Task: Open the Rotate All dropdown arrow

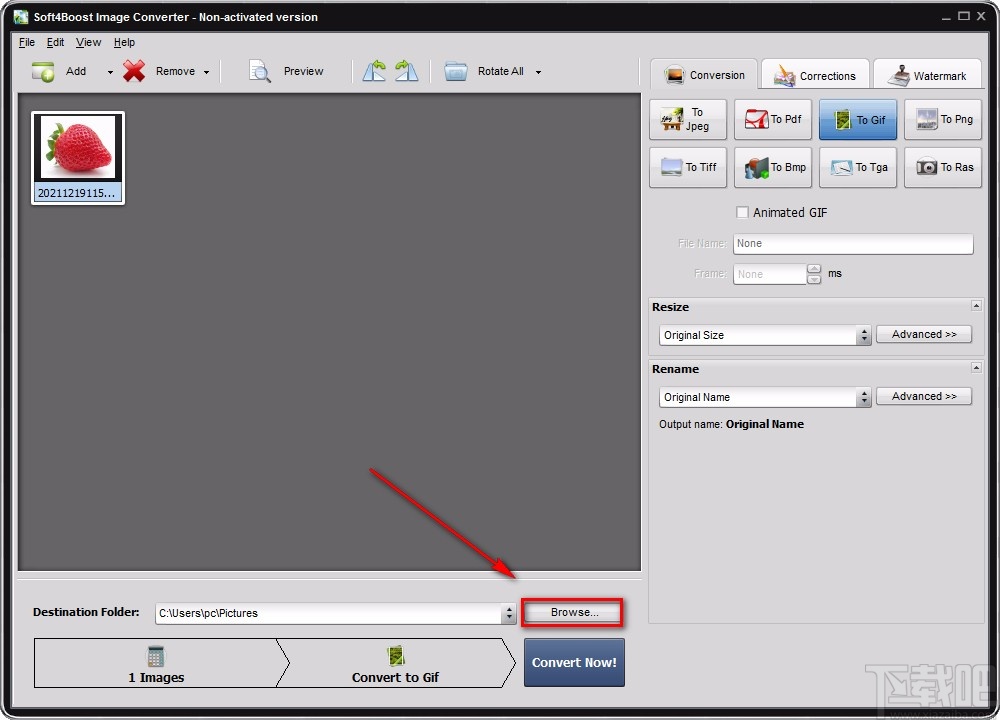Action: click(x=538, y=72)
